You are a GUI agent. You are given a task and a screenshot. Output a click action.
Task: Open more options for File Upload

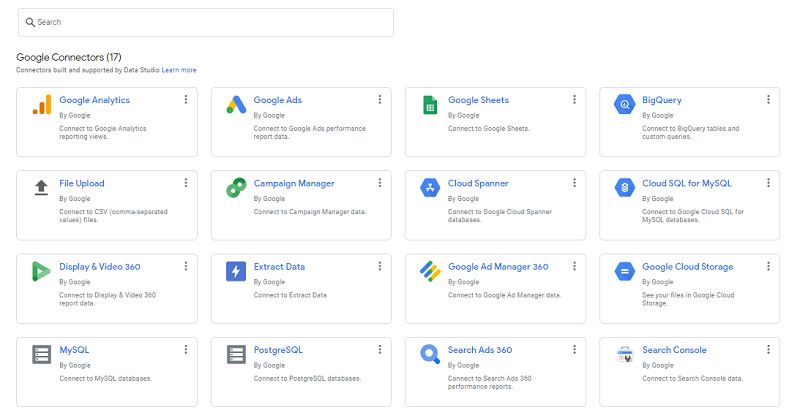click(186, 183)
